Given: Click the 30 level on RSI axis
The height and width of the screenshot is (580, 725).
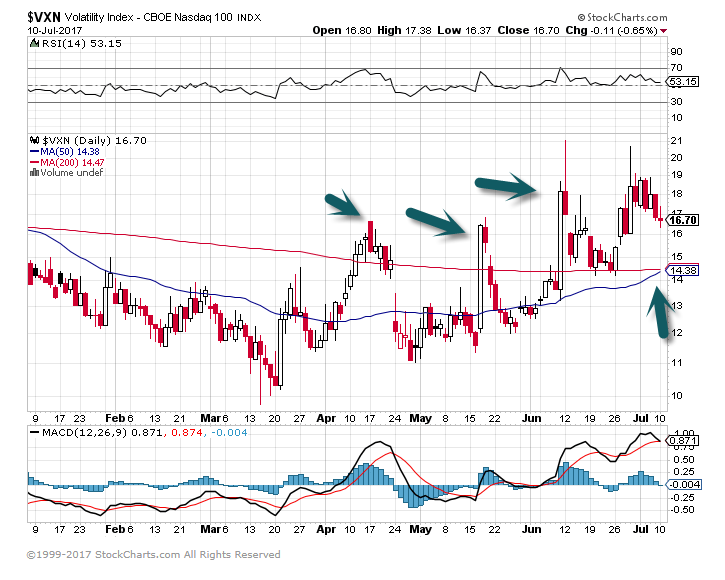Looking at the screenshot, I should [676, 101].
